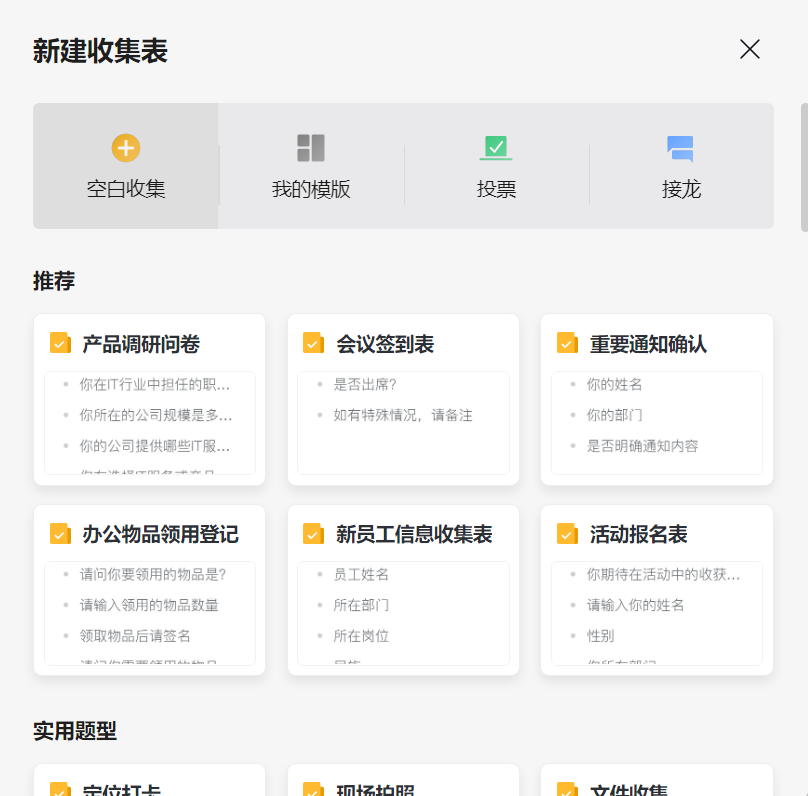The width and height of the screenshot is (808, 796).
Task: Open the 会议签到表 template title
Action: 385,344
